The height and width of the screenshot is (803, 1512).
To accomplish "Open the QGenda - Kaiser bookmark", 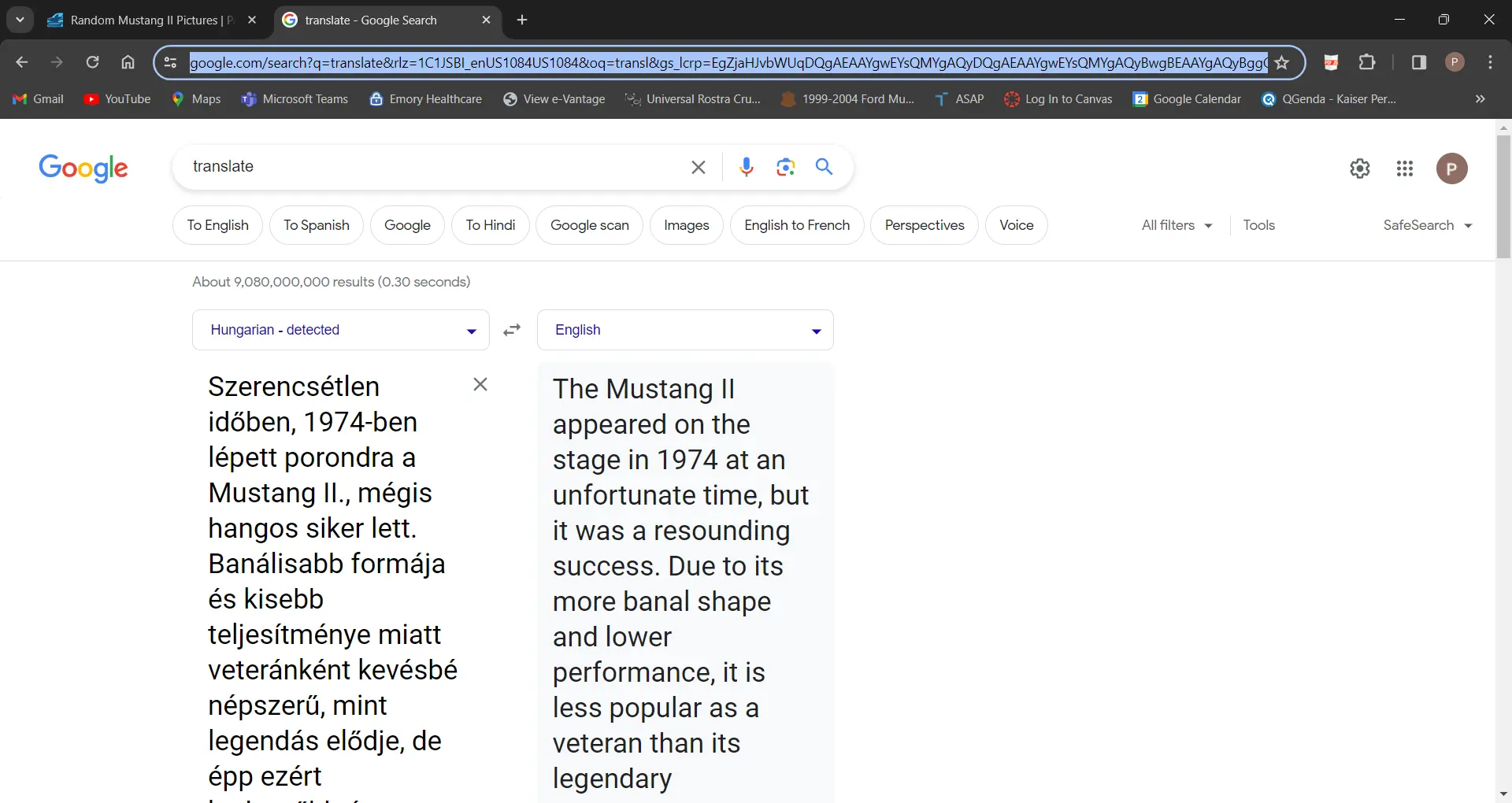I will (1329, 99).
